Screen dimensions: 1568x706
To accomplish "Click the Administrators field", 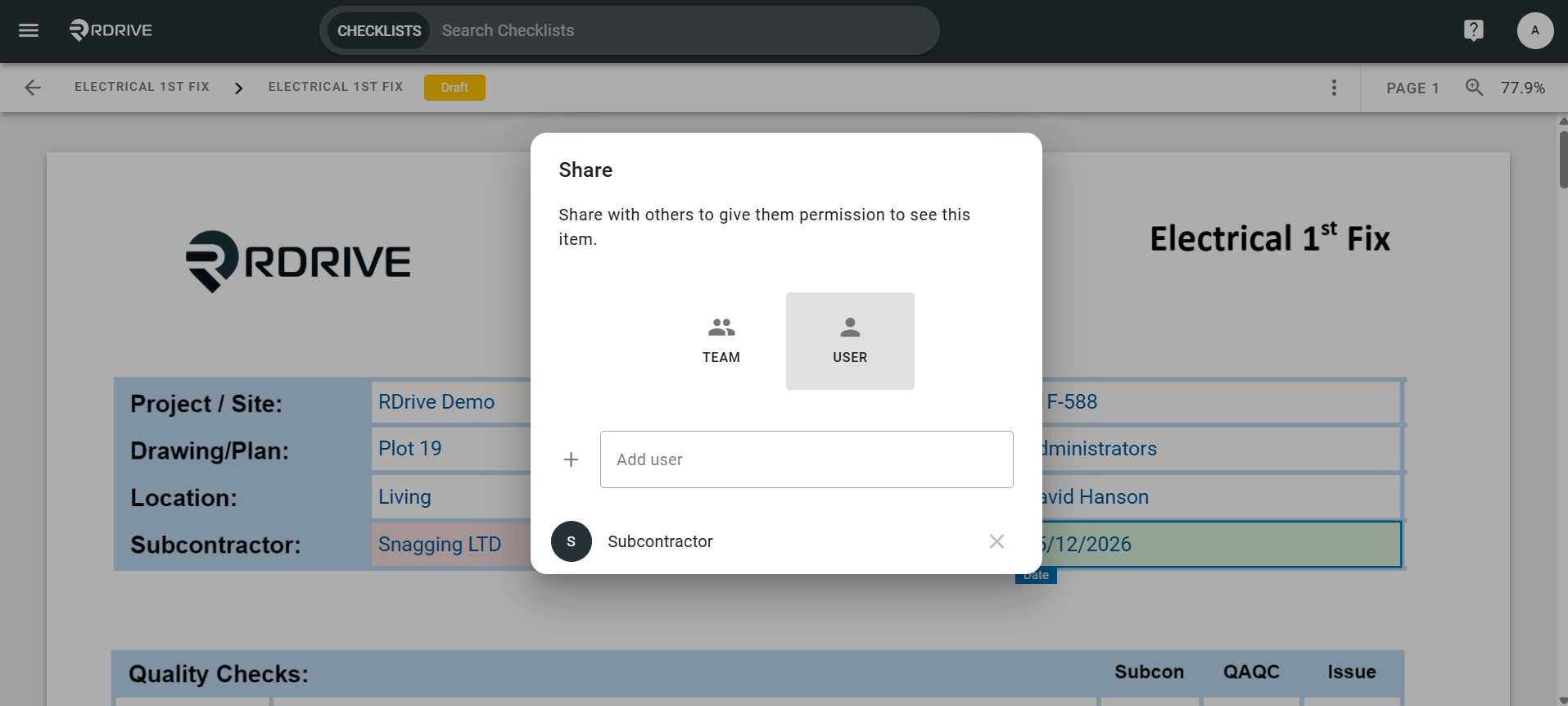I will pos(1221,449).
